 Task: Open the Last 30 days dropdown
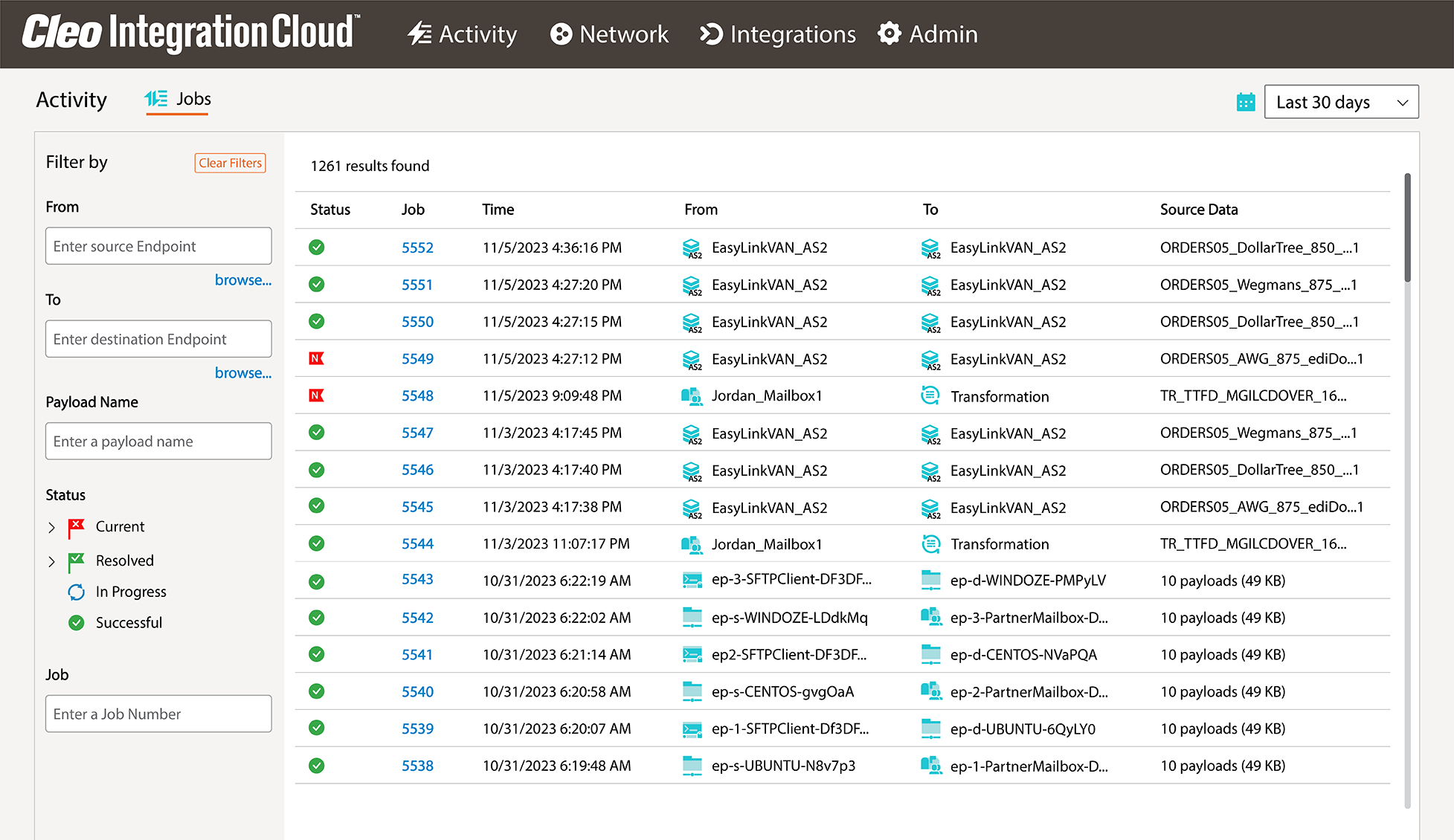click(x=1341, y=102)
